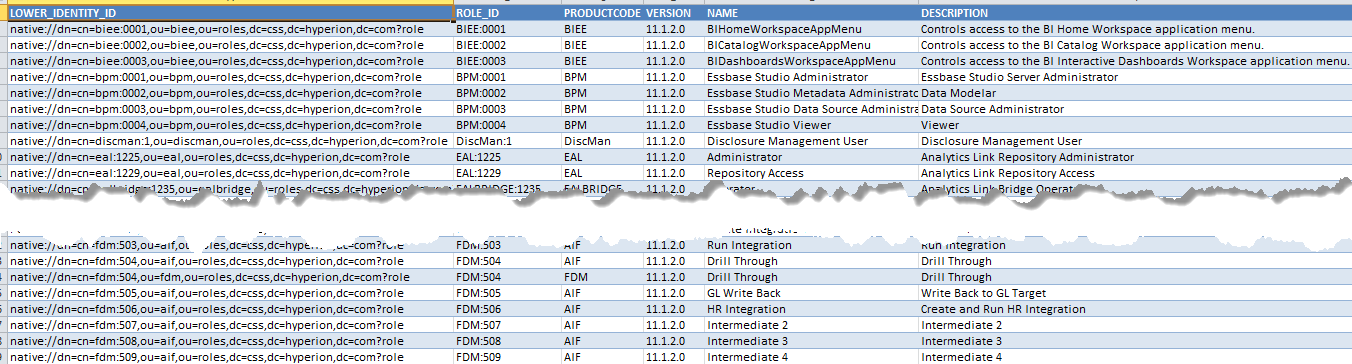
Task: Select the BPM product code in BPM:0002 row
Action: [x=602, y=94]
